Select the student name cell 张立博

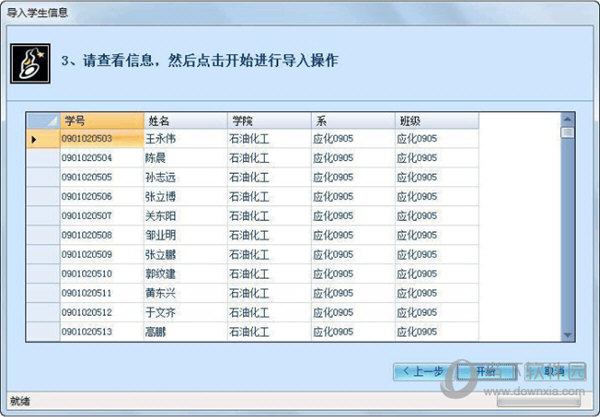click(x=184, y=196)
